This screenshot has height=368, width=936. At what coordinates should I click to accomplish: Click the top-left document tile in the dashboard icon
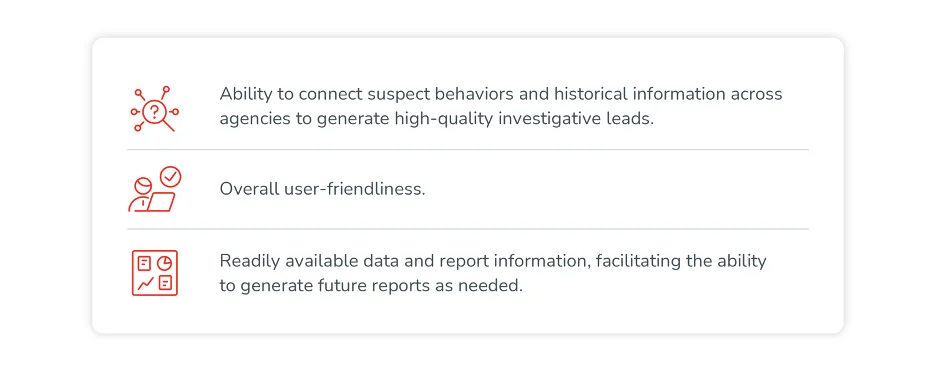coord(144,263)
